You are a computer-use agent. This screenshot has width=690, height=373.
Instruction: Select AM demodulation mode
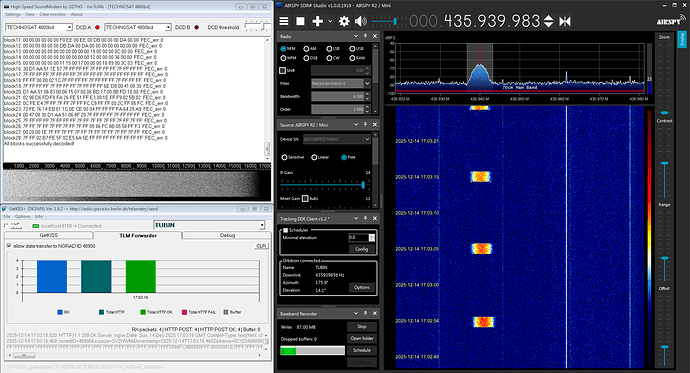click(x=306, y=49)
